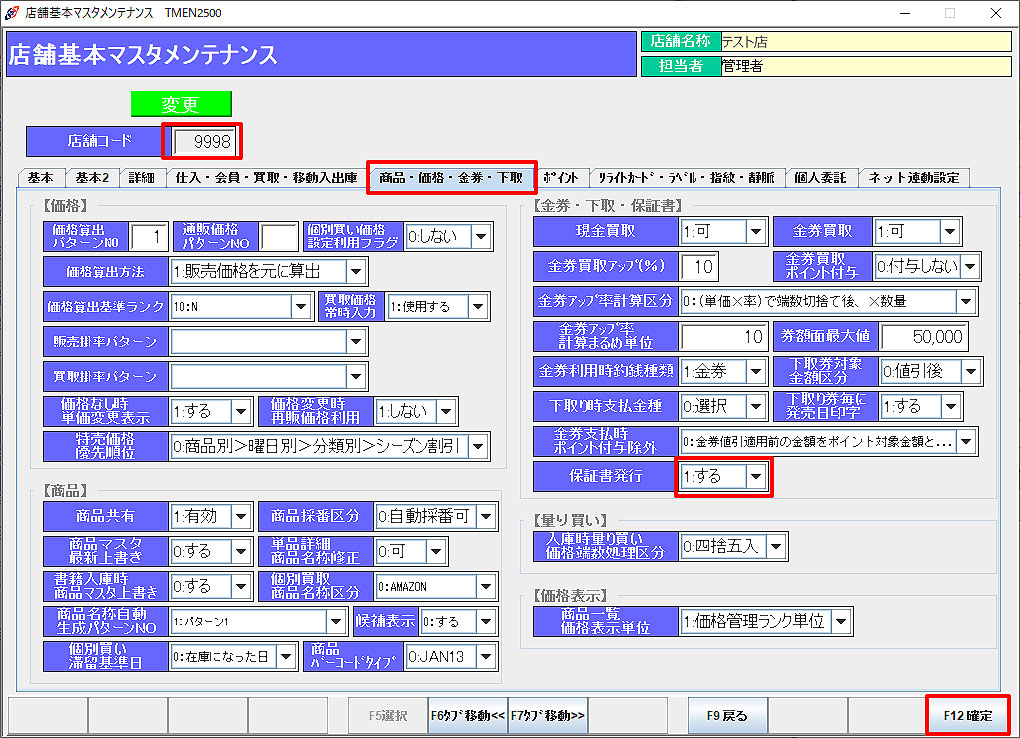
Task: Expand the 保証書発行 dropdown
Action: (x=757, y=477)
